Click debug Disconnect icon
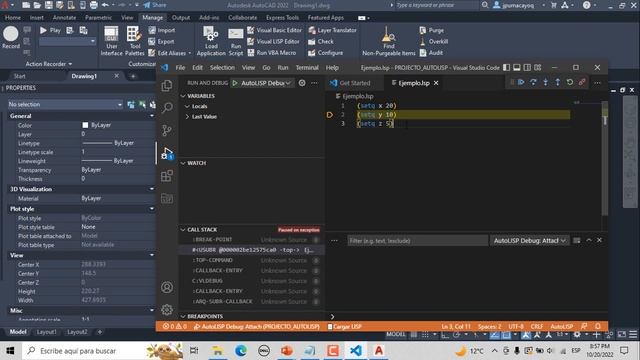Viewport: 640px width, 360px height. [x=582, y=82]
